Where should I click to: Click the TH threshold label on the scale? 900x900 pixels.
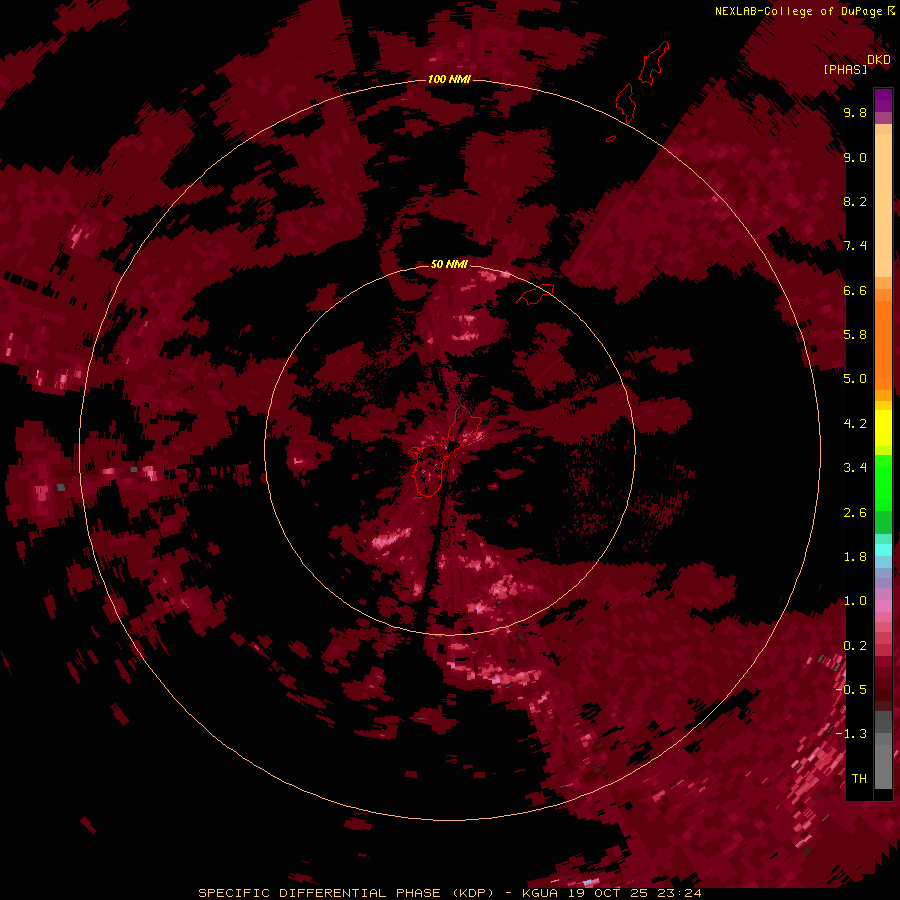click(859, 779)
